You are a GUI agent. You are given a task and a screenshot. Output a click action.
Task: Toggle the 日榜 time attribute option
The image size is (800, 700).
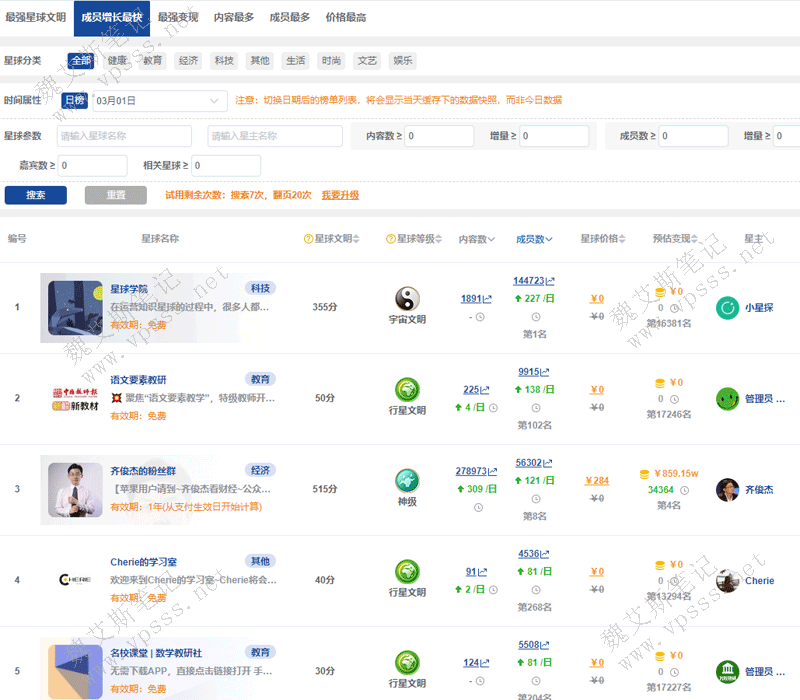74,100
